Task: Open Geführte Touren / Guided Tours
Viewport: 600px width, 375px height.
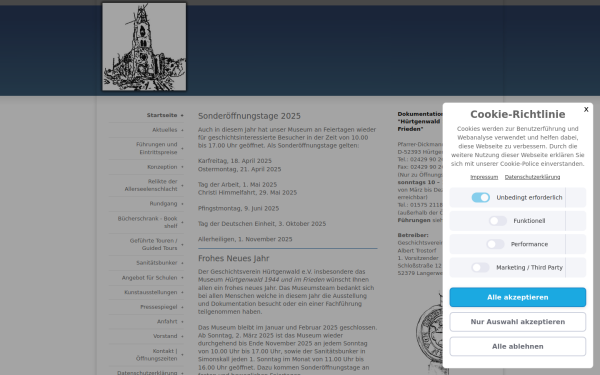Action: point(153,245)
